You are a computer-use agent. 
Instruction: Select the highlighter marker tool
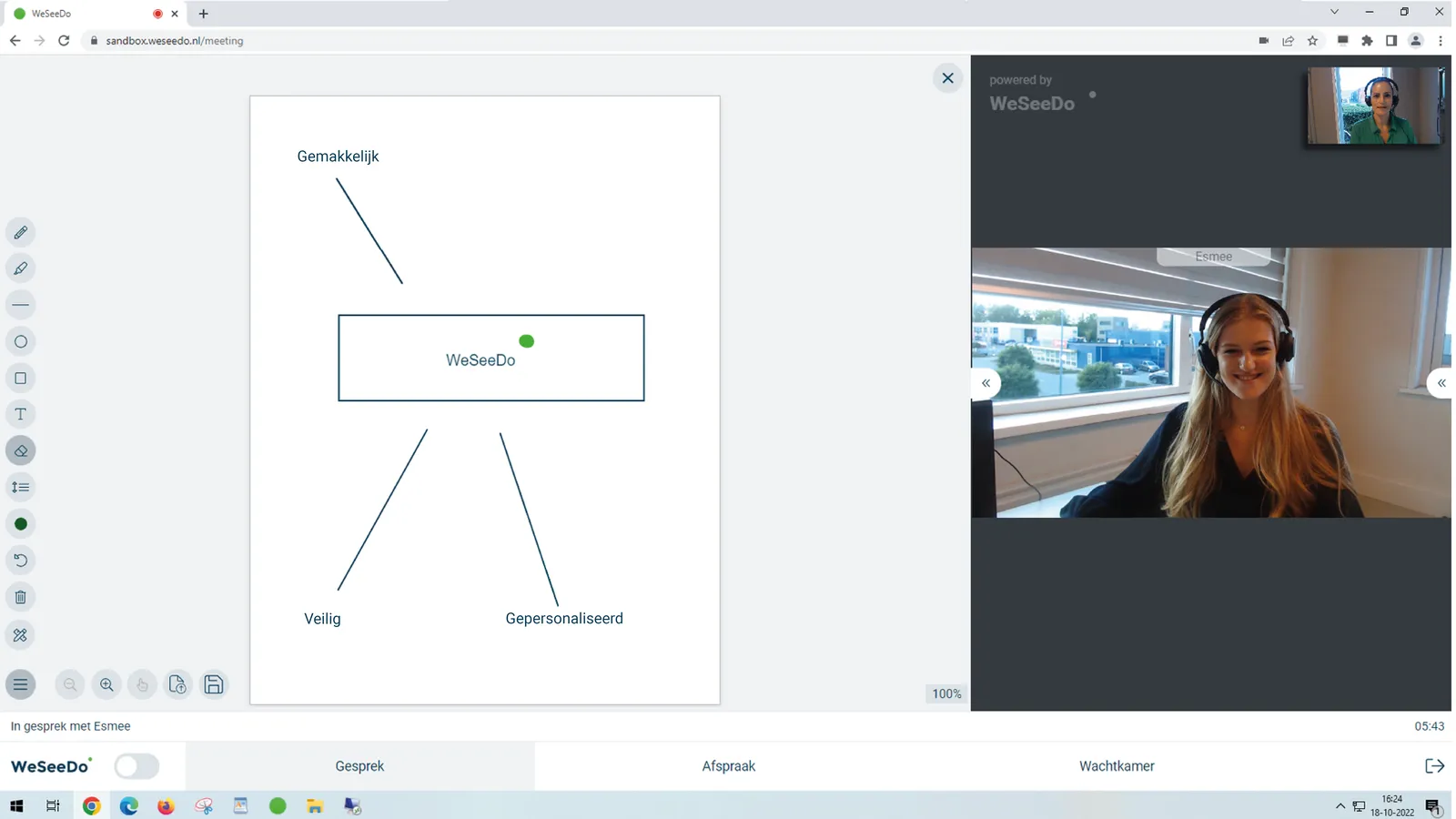coord(21,268)
